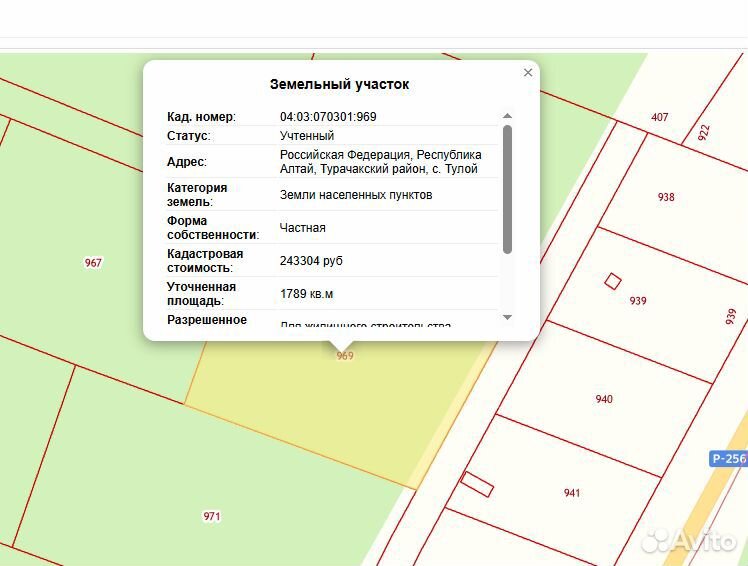Click the Форма собственности label

pyautogui.click(x=213, y=228)
